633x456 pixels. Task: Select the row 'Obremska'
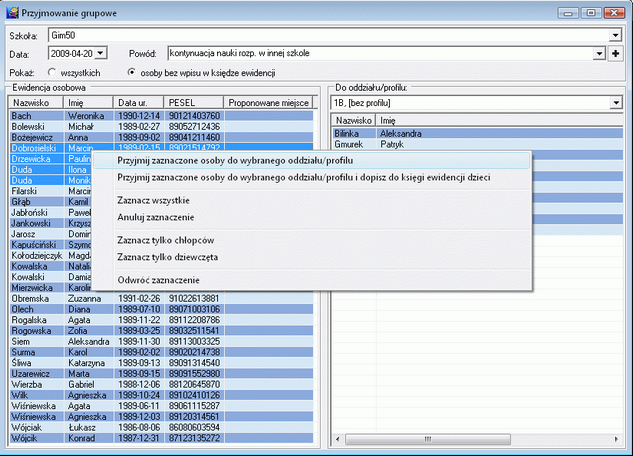tap(161, 299)
